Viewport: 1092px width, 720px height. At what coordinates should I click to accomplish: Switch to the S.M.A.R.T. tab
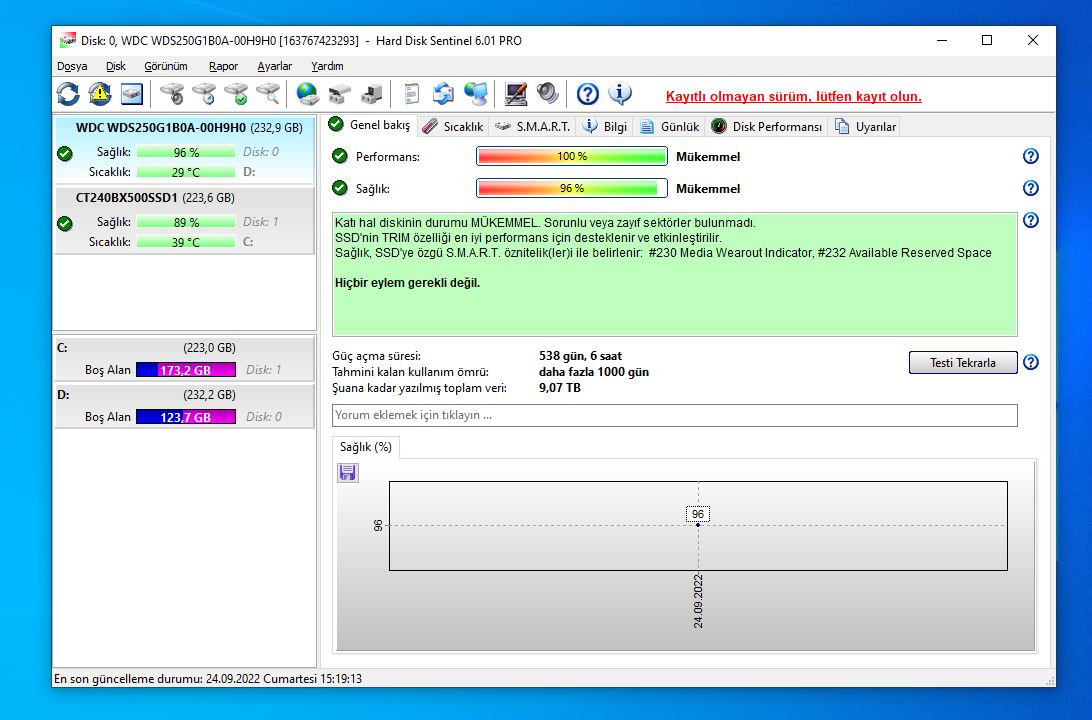pos(532,127)
